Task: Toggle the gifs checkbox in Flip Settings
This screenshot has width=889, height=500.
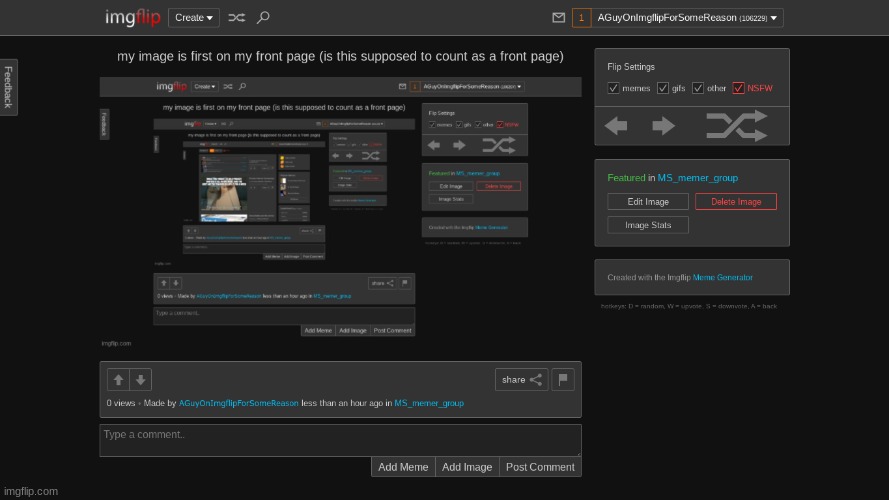Action: pos(663,88)
